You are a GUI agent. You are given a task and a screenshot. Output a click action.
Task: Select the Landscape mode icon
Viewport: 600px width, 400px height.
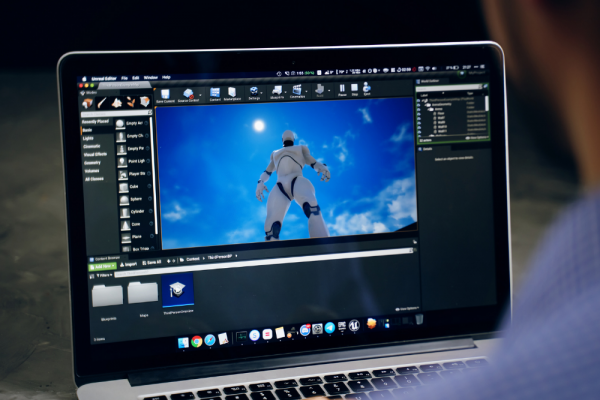(116, 102)
